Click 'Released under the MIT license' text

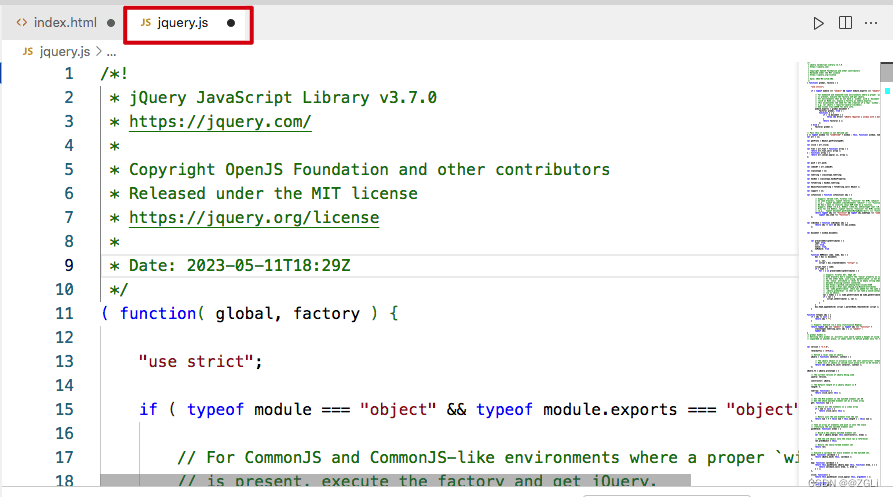273,194
